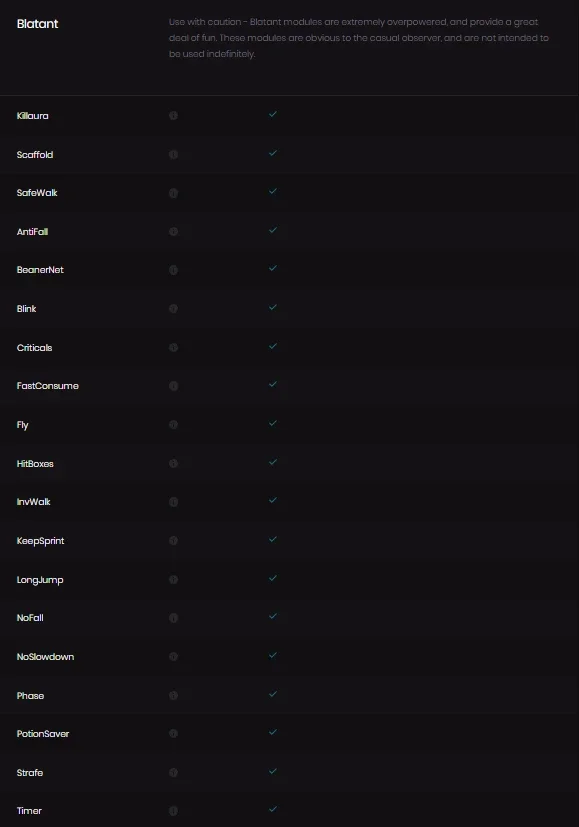Toggle the Blink checkmark
The width and height of the screenshot is (579, 827).
click(x=273, y=307)
